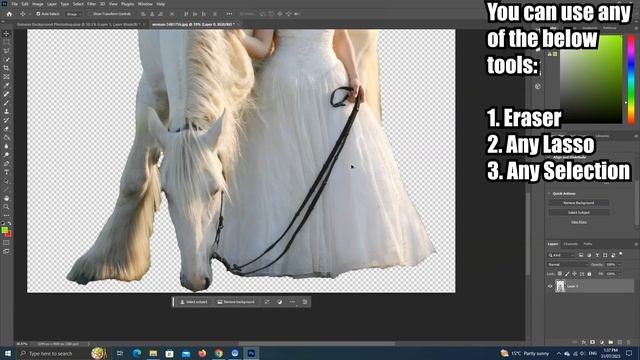Select the Path Selection tool
640x360 pixels.
[x=6, y=181]
